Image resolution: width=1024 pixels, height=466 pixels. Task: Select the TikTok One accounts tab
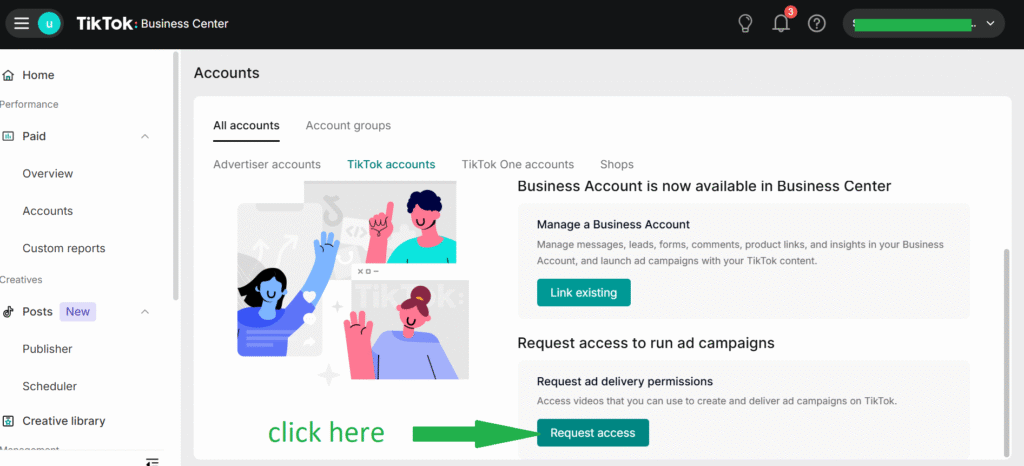coord(517,164)
